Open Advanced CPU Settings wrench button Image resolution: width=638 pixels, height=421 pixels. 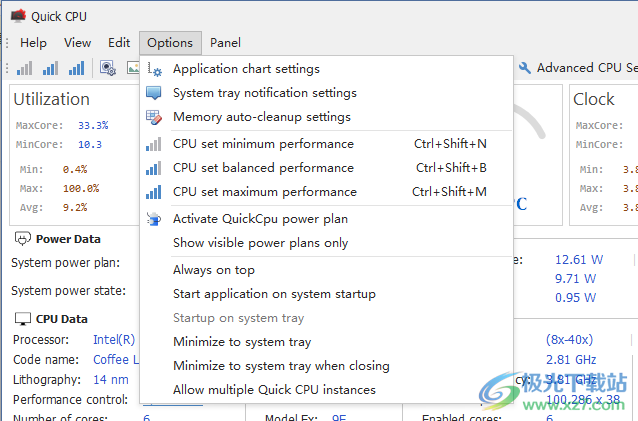(x=578, y=68)
